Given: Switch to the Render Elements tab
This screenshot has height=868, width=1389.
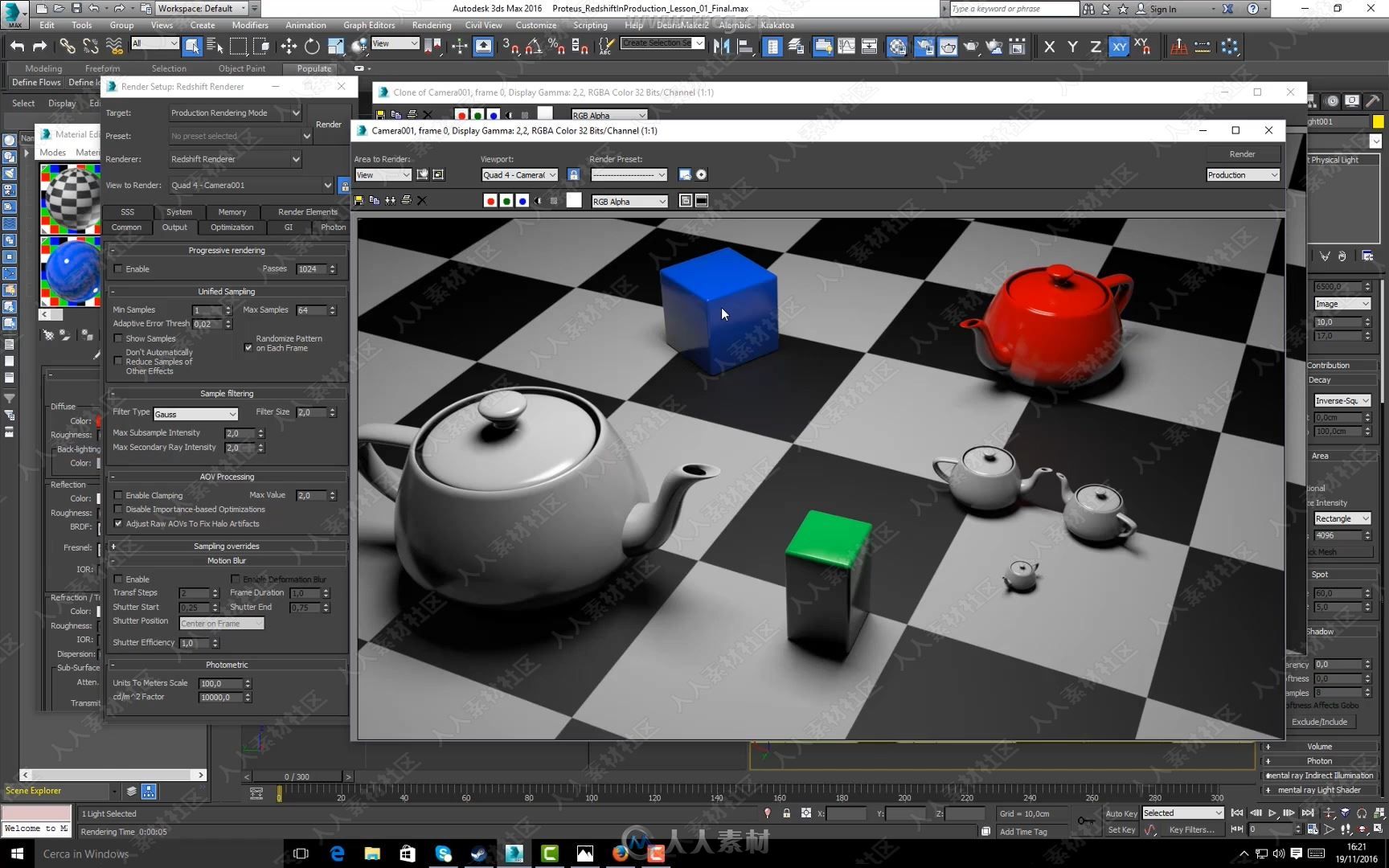Looking at the screenshot, I should 308,212.
